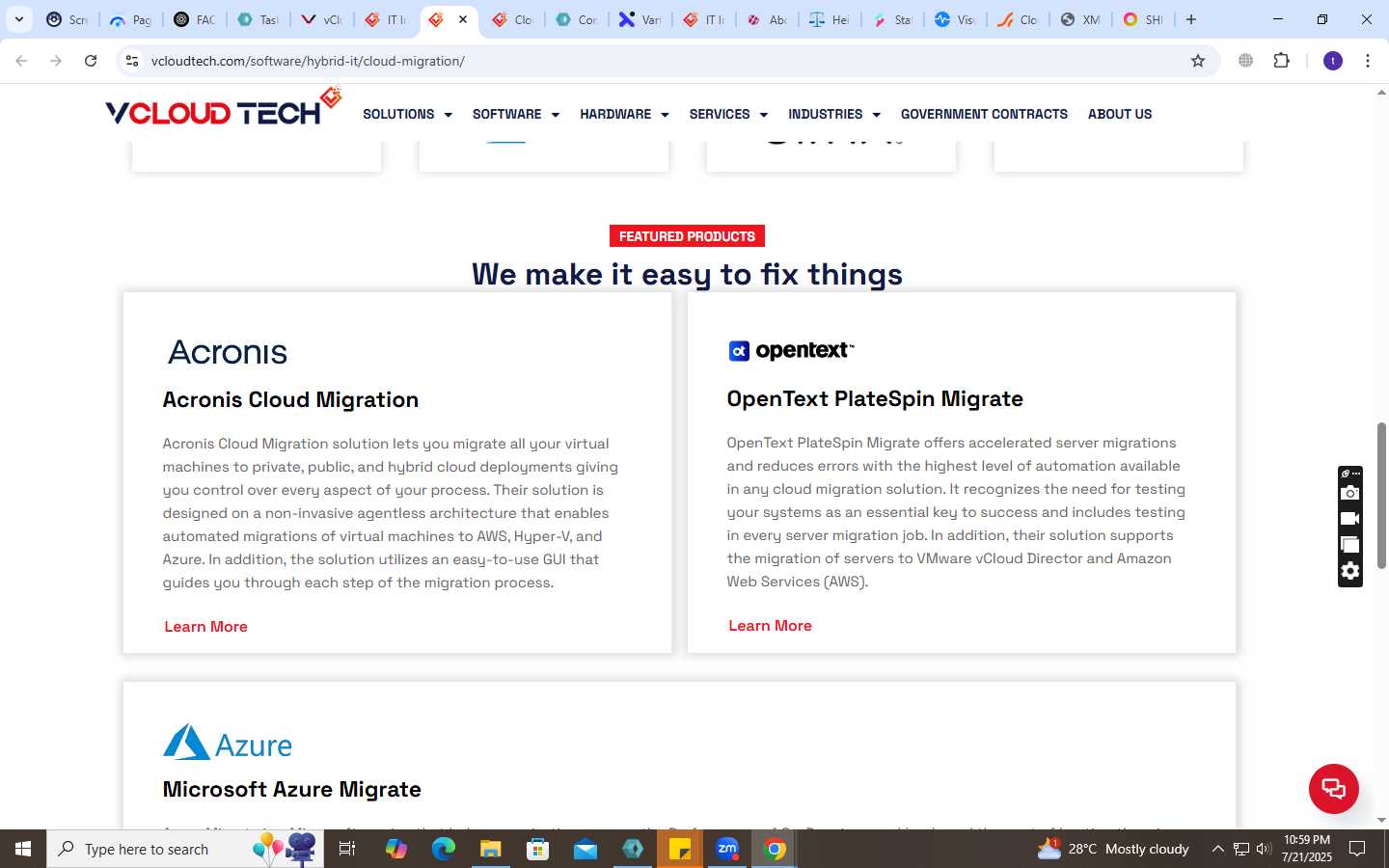The height and width of the screenshot is (868, 1389).
Task: Switch to the Sta browser tab
Action: [x=892, y=19]
